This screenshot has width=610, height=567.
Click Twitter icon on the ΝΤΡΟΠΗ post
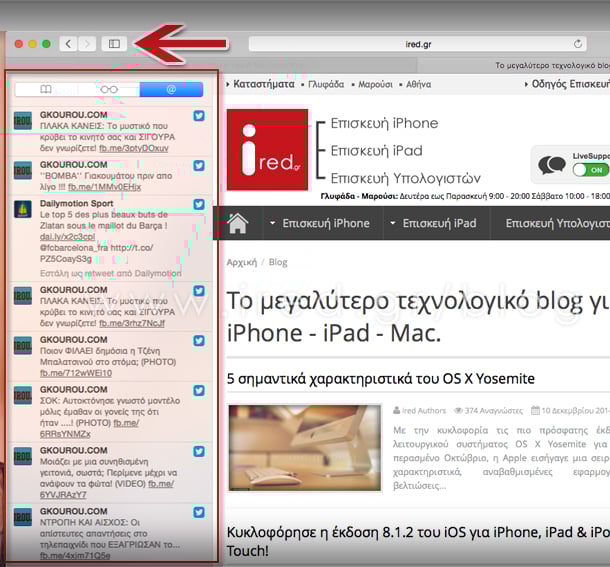point(199,512)
